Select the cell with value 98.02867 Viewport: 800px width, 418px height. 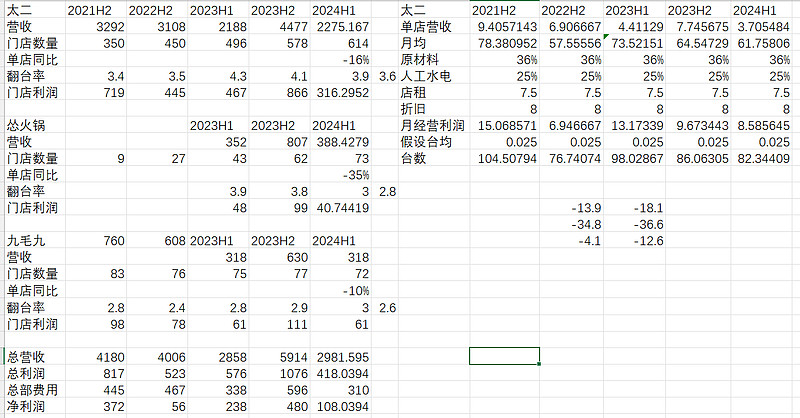pyautogui.click(x=635, y=158)
